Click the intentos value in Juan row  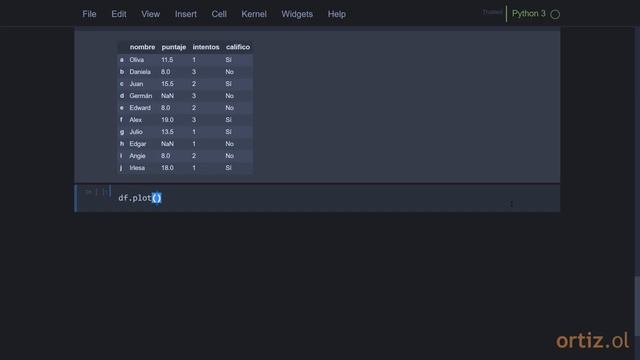tap(194, 84)
